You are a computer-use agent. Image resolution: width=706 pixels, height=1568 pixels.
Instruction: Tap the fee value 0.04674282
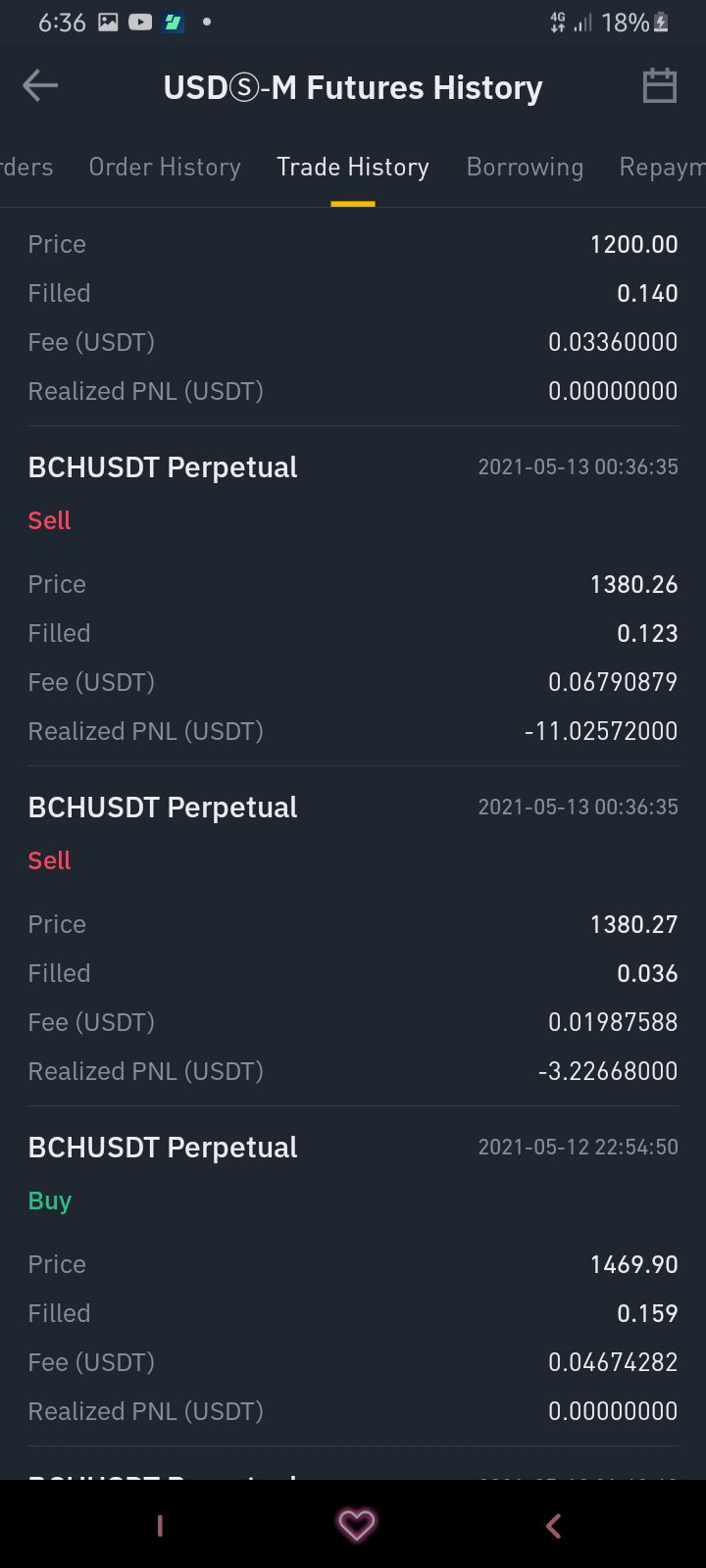pos(613,1362)
